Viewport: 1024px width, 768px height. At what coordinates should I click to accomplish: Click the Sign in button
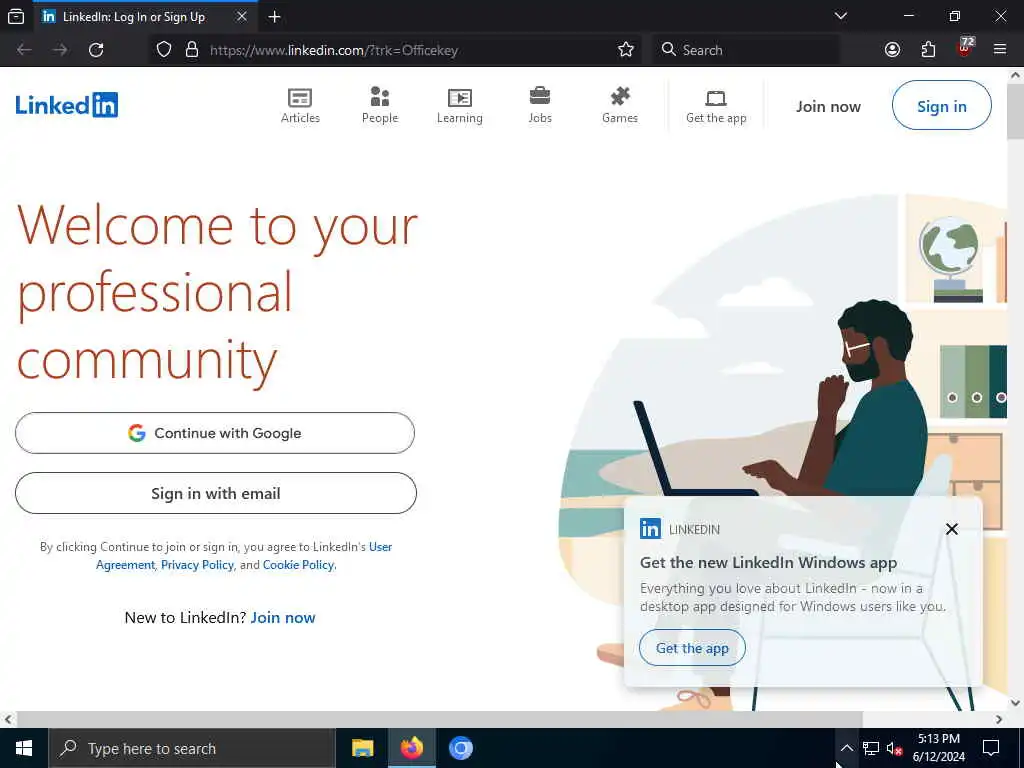[941, 106]
